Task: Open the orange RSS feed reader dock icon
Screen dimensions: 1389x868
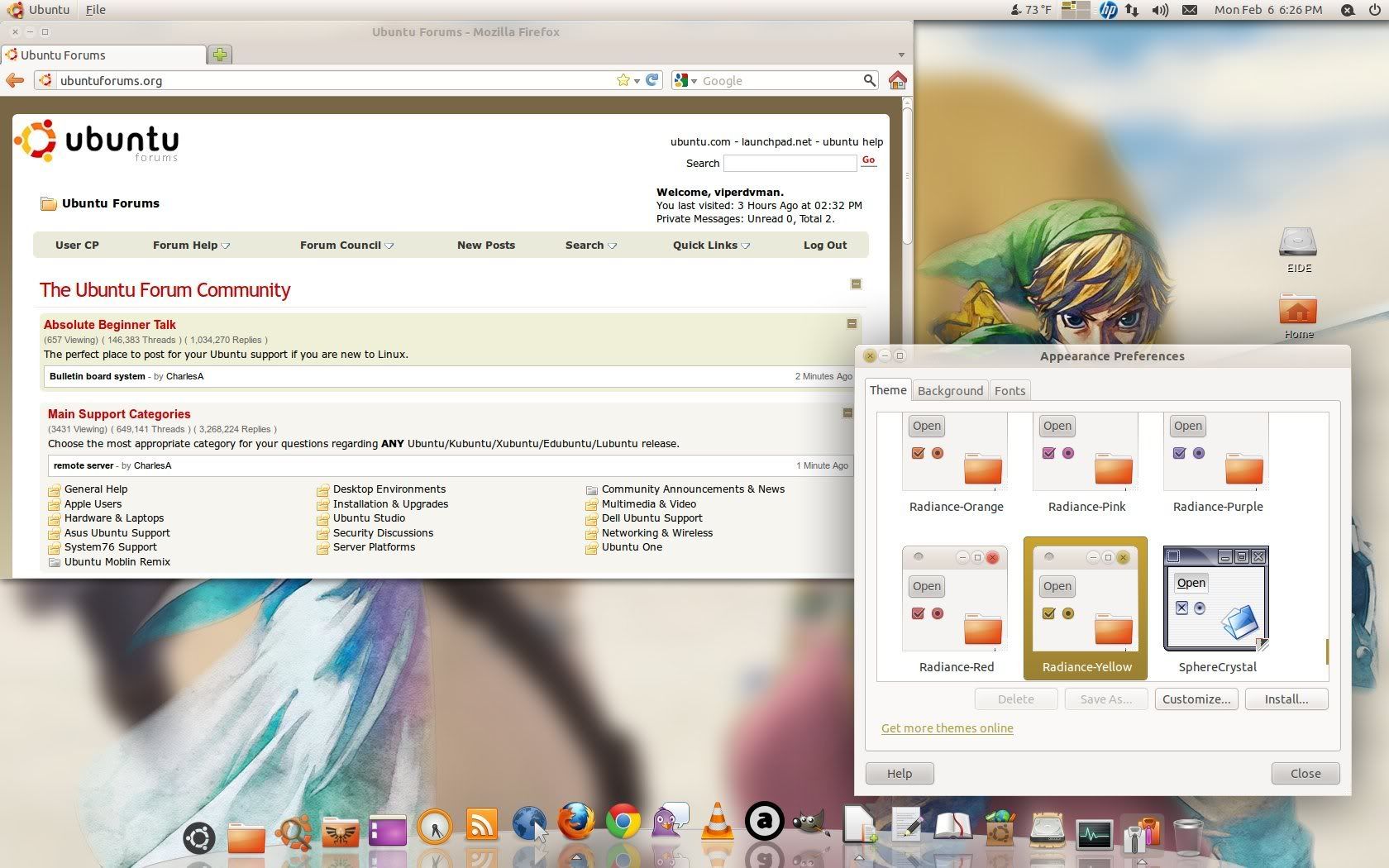Action: coord(482,824)
